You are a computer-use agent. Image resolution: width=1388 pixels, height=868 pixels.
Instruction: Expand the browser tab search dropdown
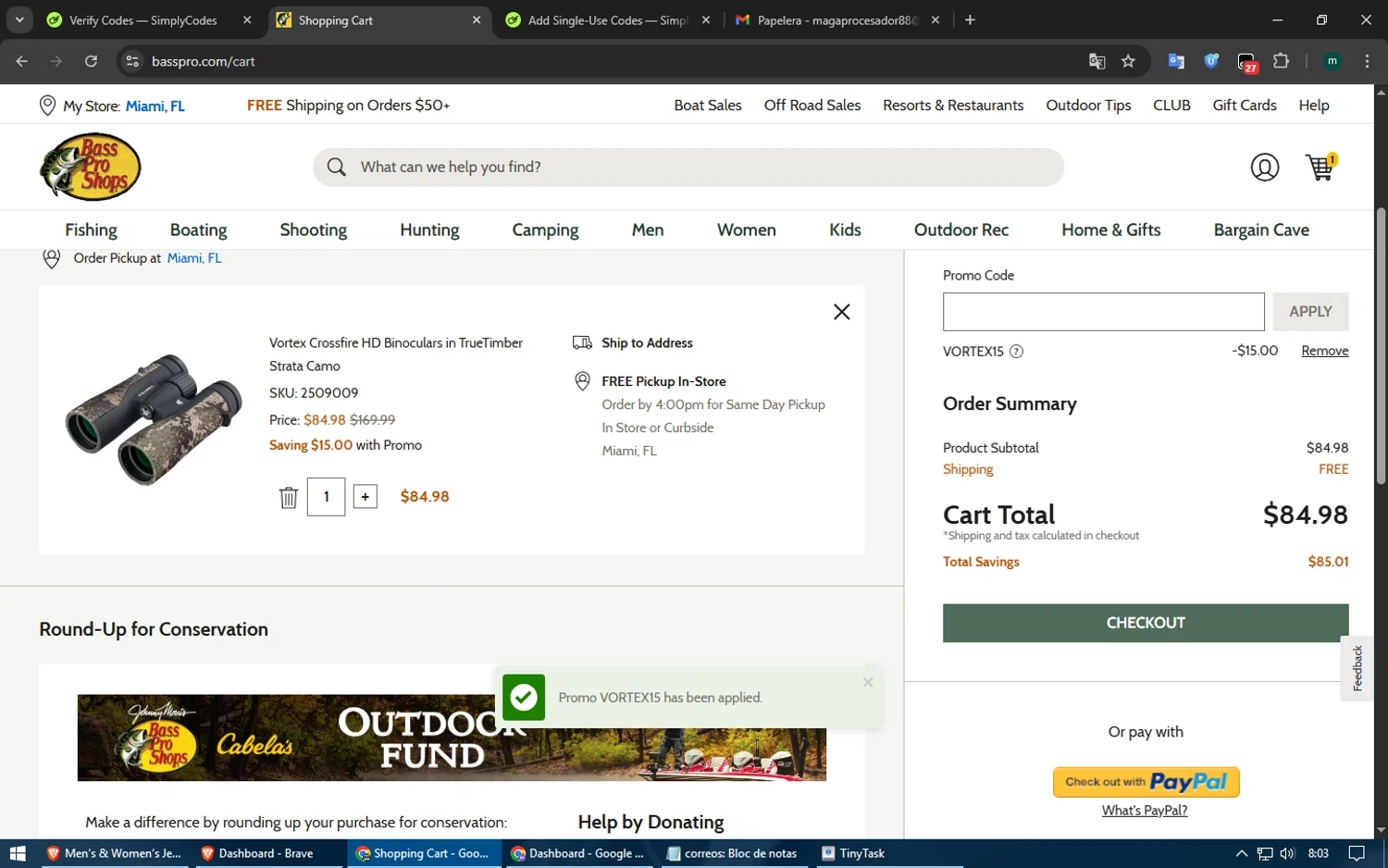tap(19, 19)
